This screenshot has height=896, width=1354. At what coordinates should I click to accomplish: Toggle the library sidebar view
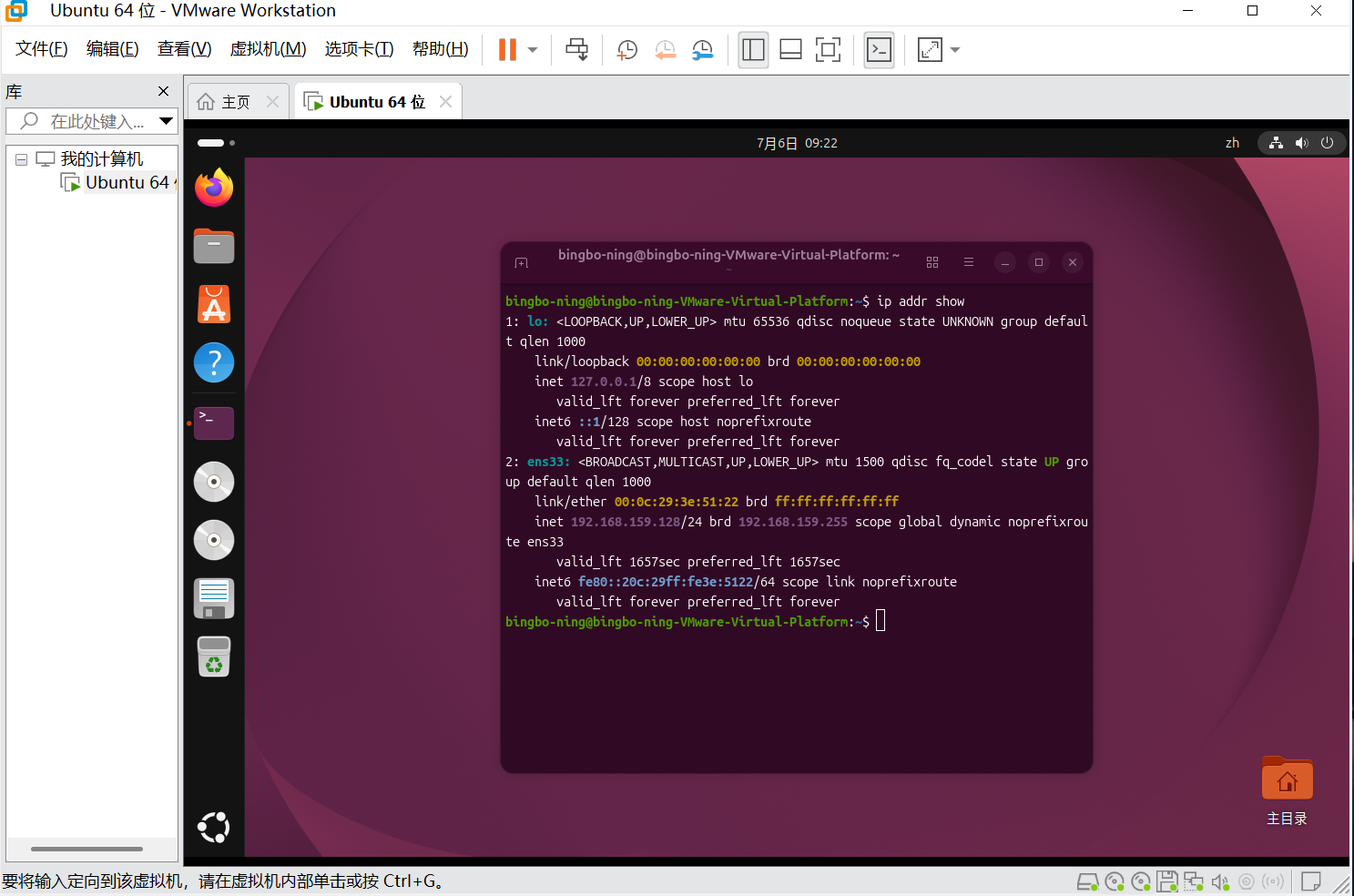click(753, 49)
